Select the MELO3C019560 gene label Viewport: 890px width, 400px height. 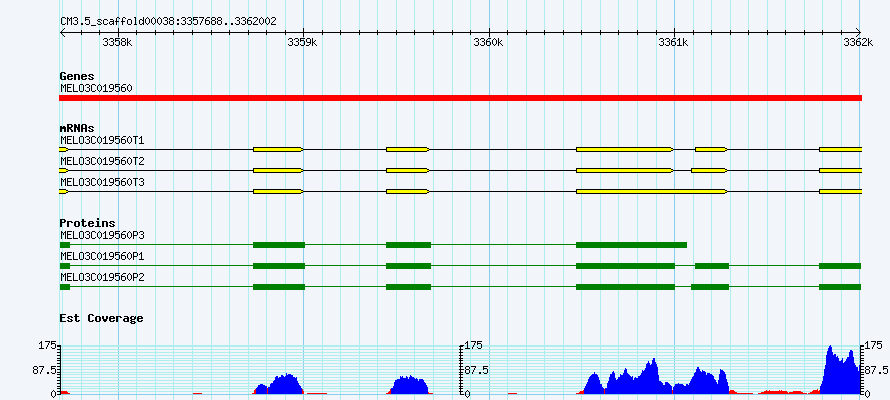click(x=96, y=89)
